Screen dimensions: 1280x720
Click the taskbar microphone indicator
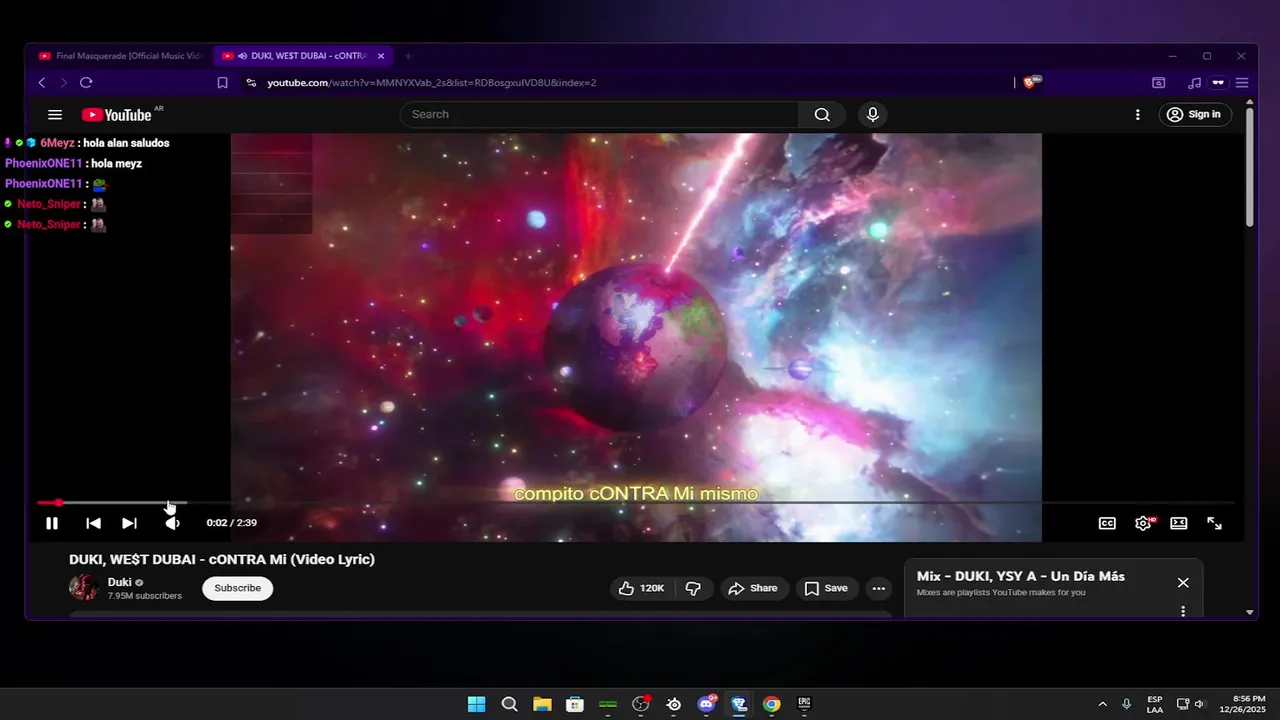point(1127,704)
